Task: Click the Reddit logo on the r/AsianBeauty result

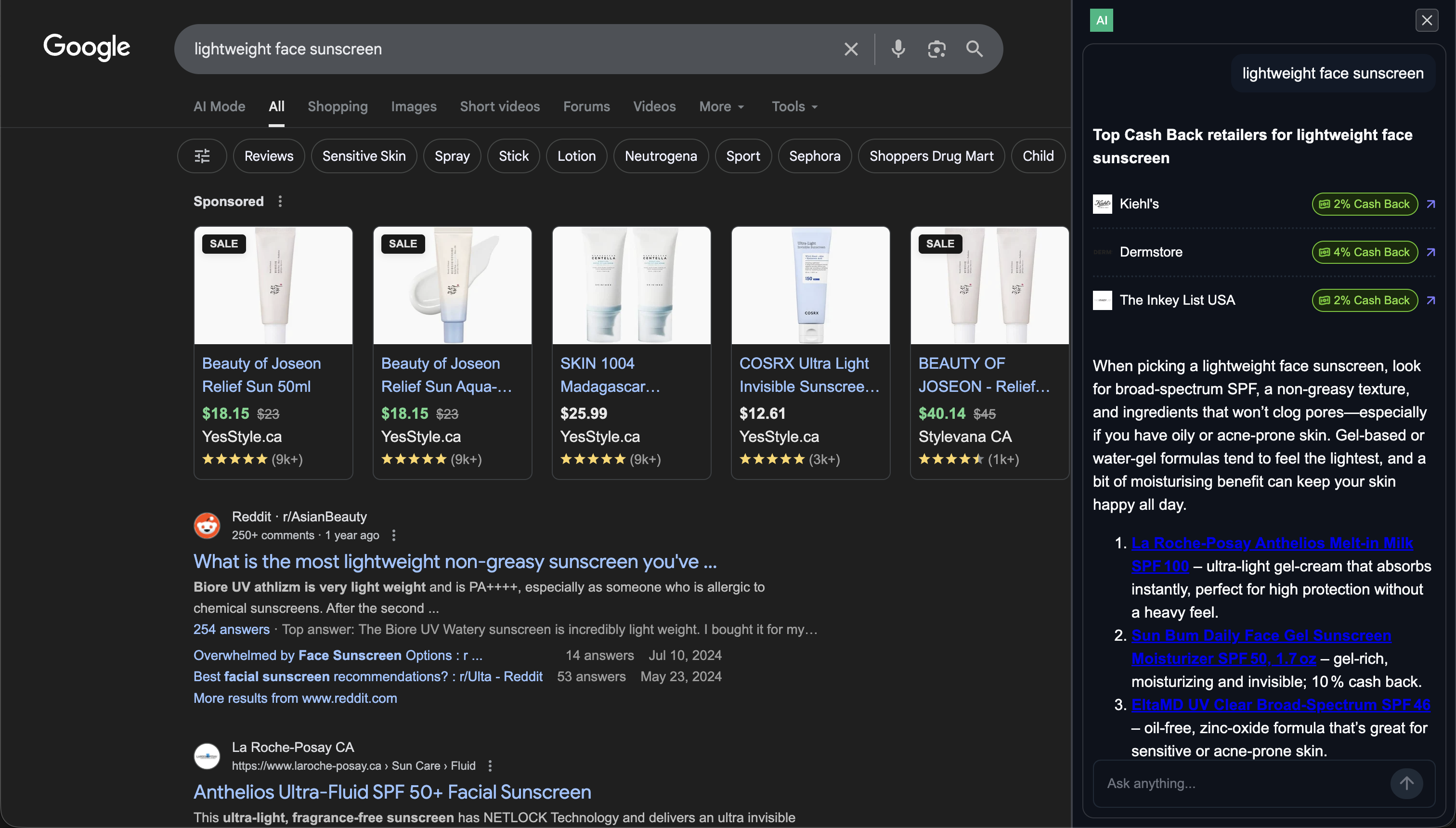Action: (x=207, y=525)
